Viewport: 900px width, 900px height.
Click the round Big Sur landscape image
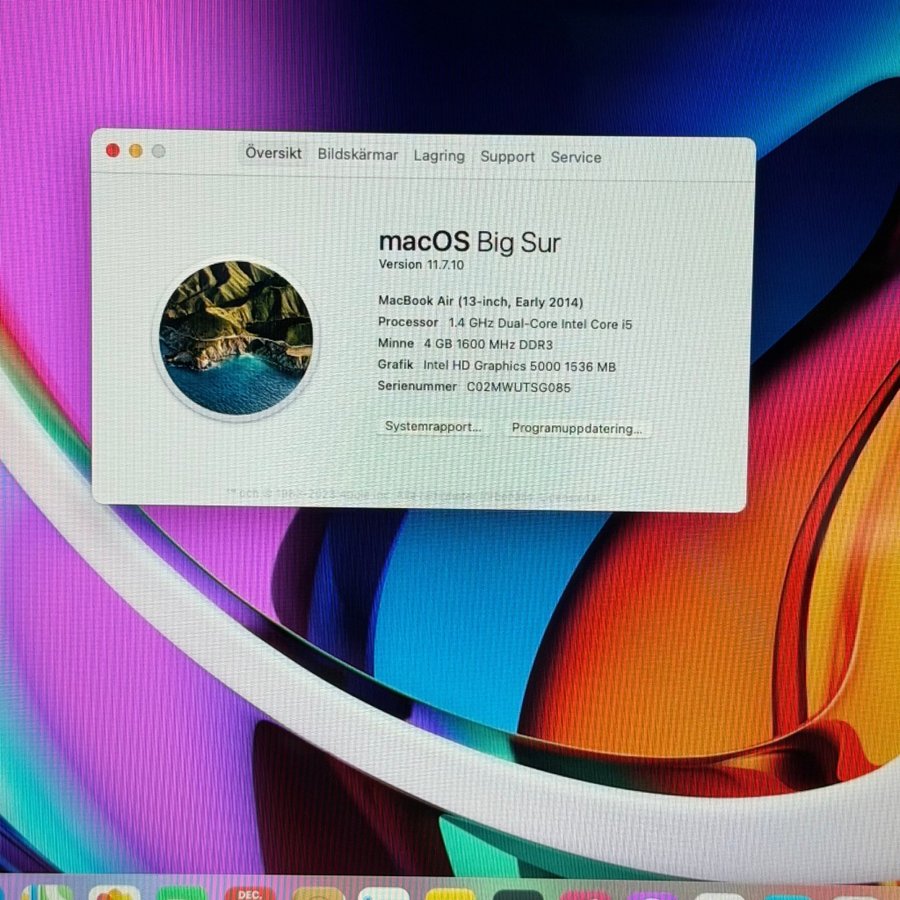click(236, 337)
